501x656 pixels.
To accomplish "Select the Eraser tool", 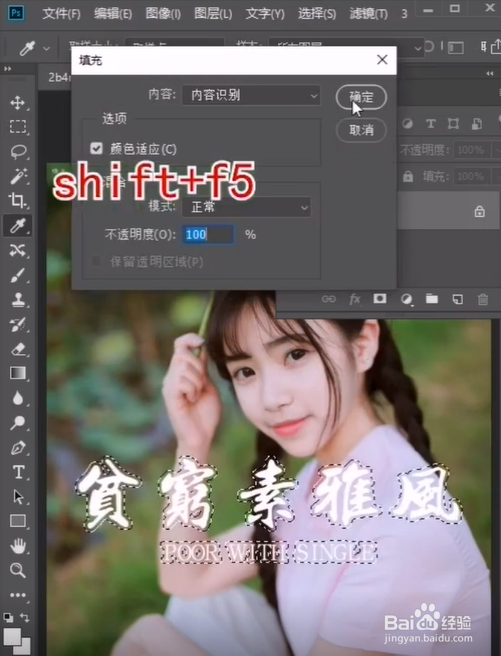I will [18, 349].
